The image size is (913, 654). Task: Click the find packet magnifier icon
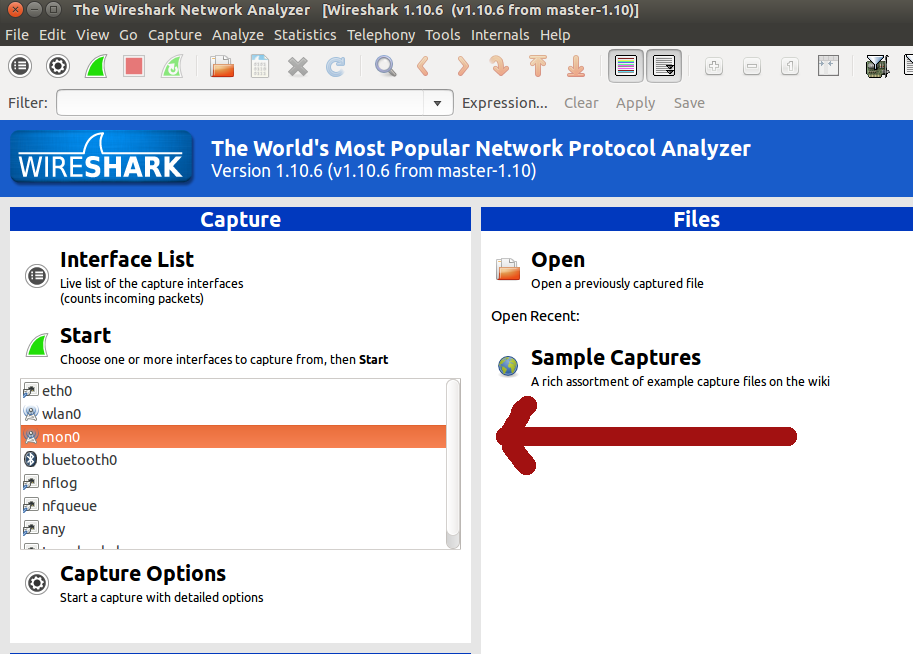(385, 67)
